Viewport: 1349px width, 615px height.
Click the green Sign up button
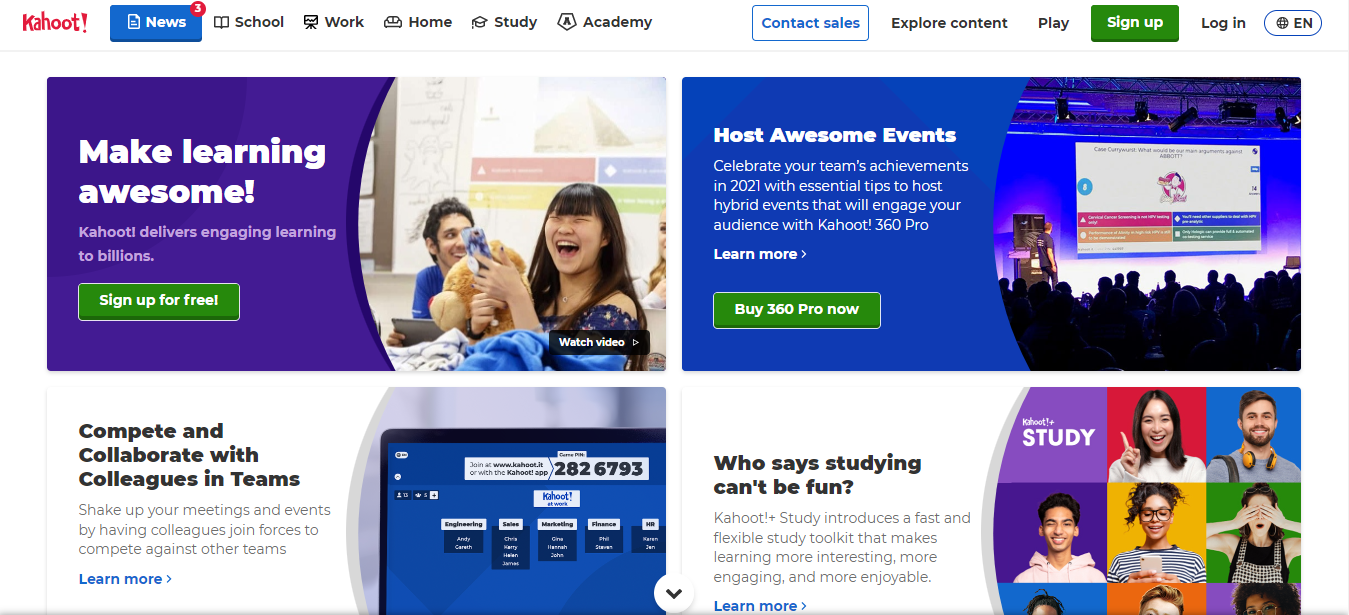click(x=1134, y=22)
